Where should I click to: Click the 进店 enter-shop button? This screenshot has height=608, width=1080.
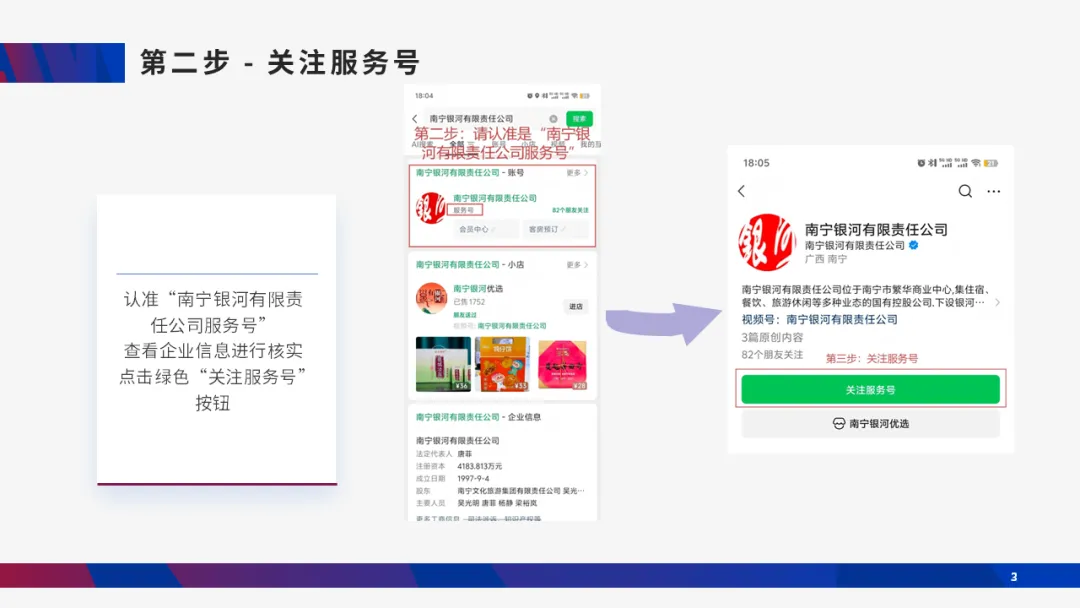click(x=576, y=306)
